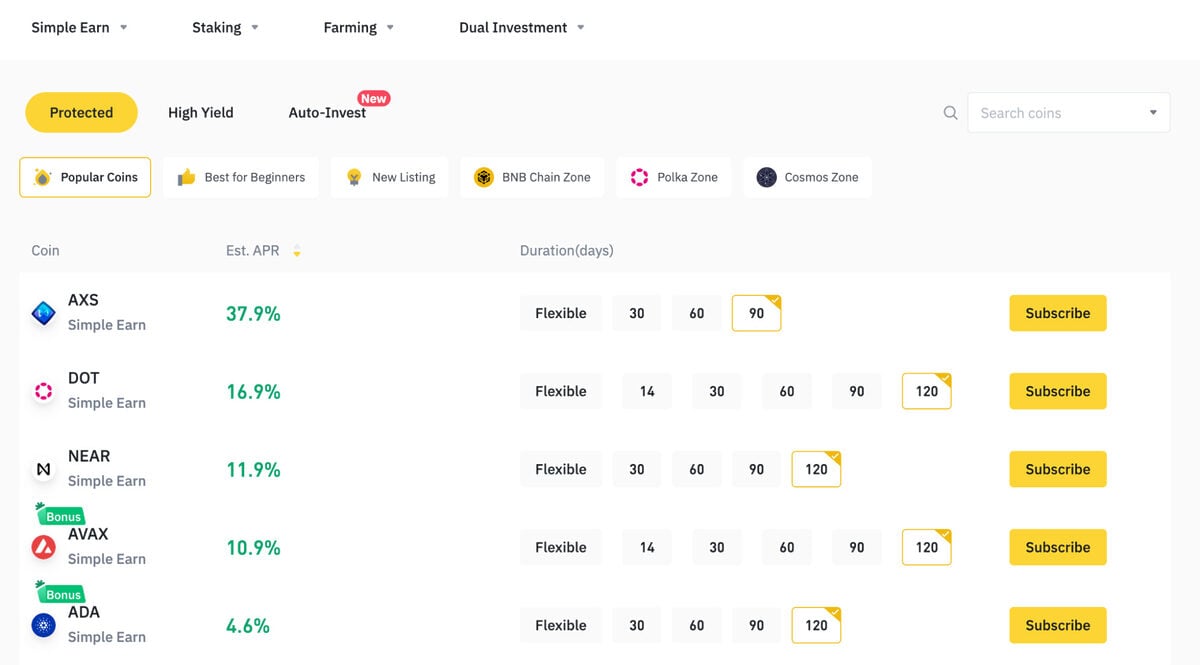The height and width of the screenshot is (665, 1200).
Task: Select 60-day duration for AXS
Action: click(697, 313)
